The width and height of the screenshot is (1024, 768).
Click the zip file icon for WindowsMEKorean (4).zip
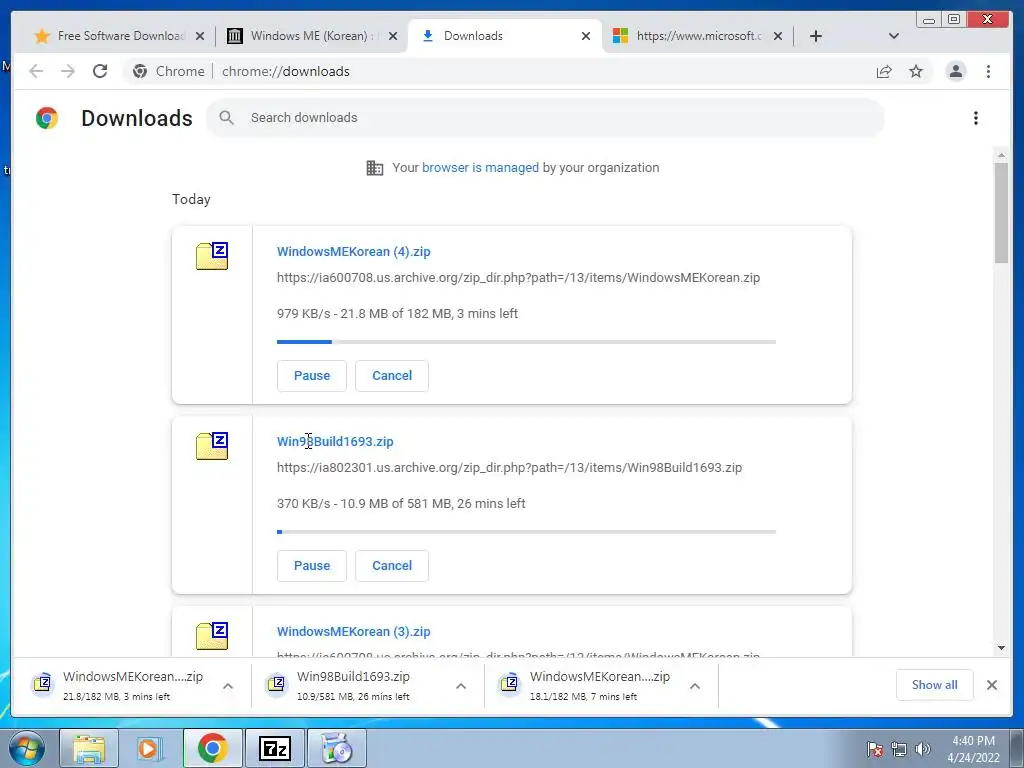(212, 256)
